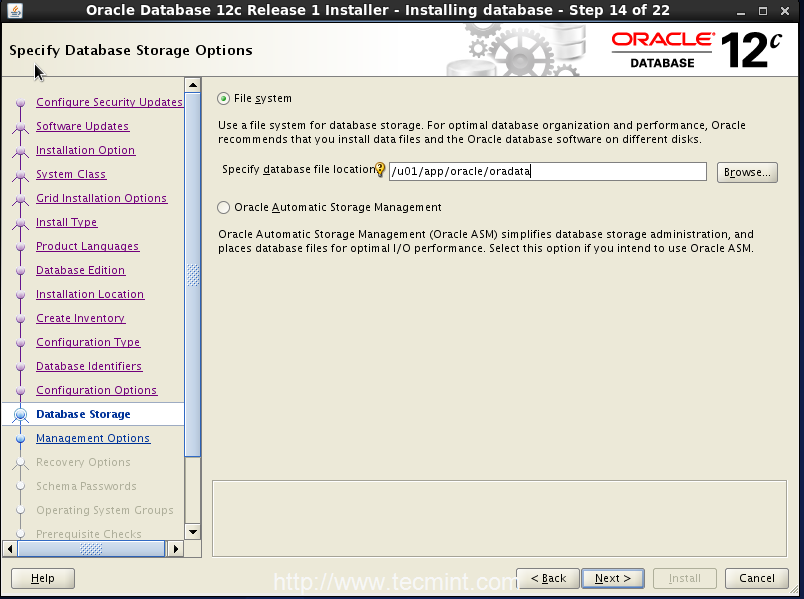Screen dimensions: 804x599
Task: Click the help hint icon beside file location
Action: pos(380,169)
